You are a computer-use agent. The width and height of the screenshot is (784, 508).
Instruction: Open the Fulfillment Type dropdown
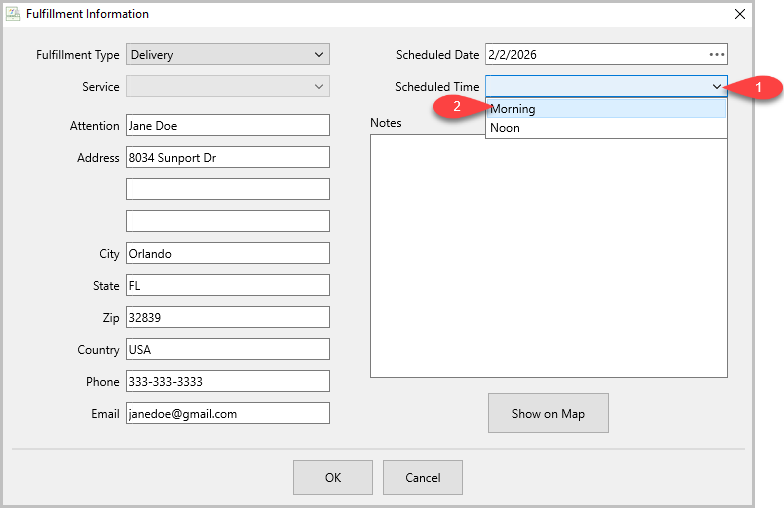228,54
